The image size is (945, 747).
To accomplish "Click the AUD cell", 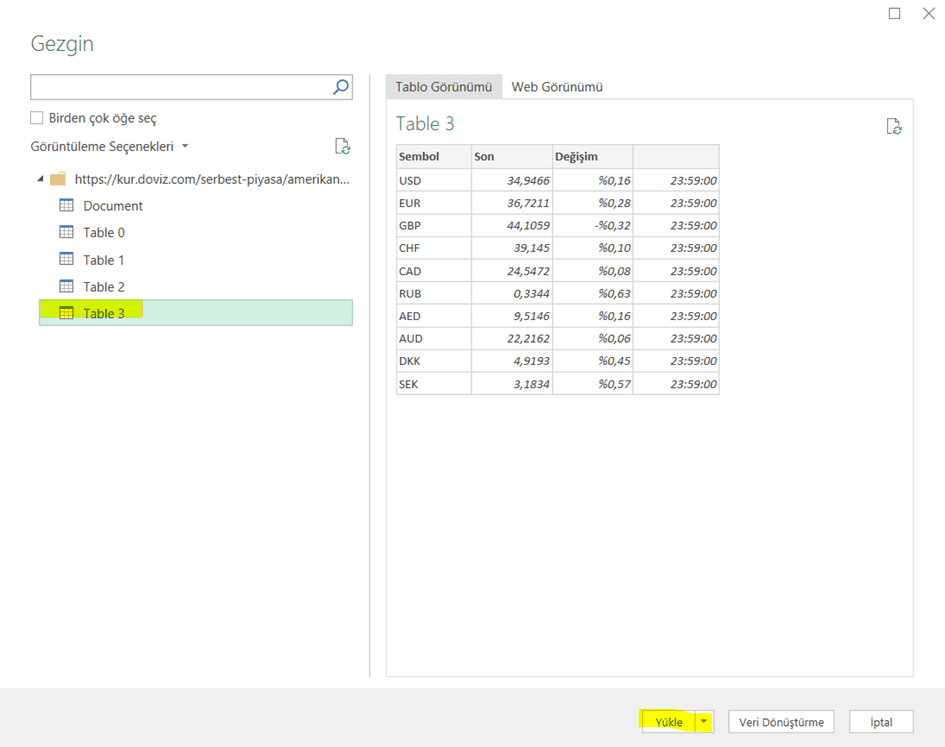I will click(434, 339).
